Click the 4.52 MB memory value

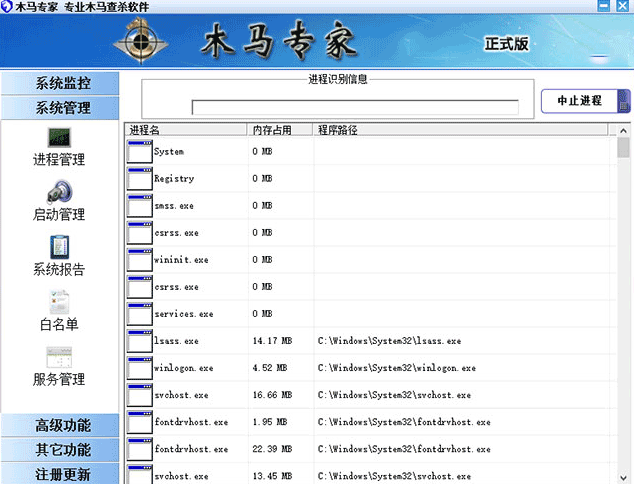coord(270,368)
